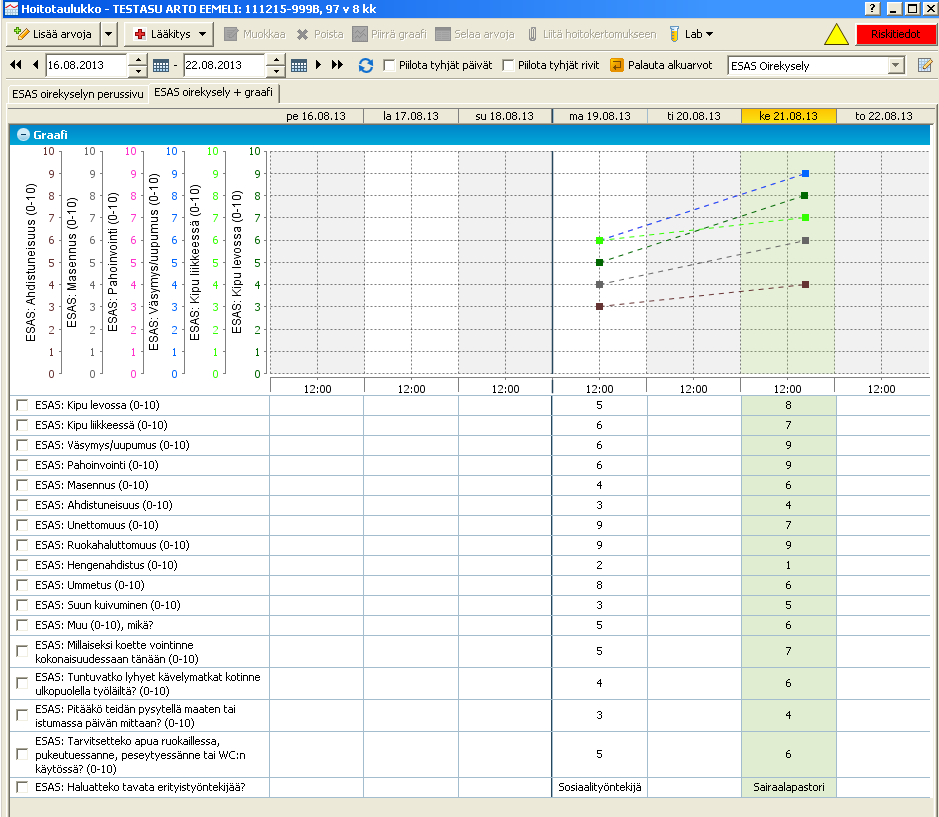Open the end date calendar picker
This screenshot has height=817, width=939.
tap(298, 65)
